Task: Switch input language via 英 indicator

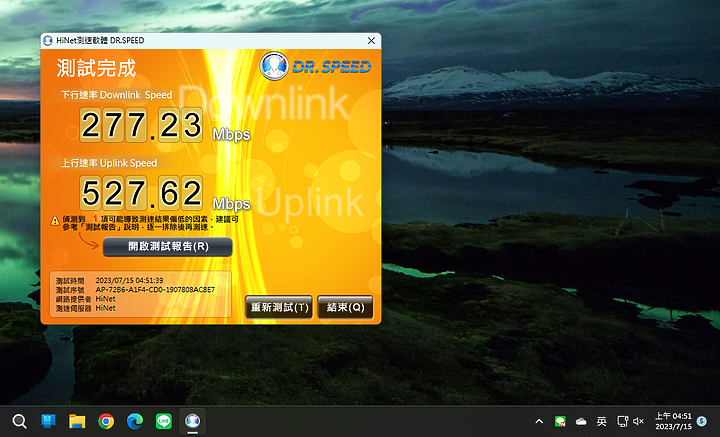Action: pyautogui.click(x=602, y=421)
